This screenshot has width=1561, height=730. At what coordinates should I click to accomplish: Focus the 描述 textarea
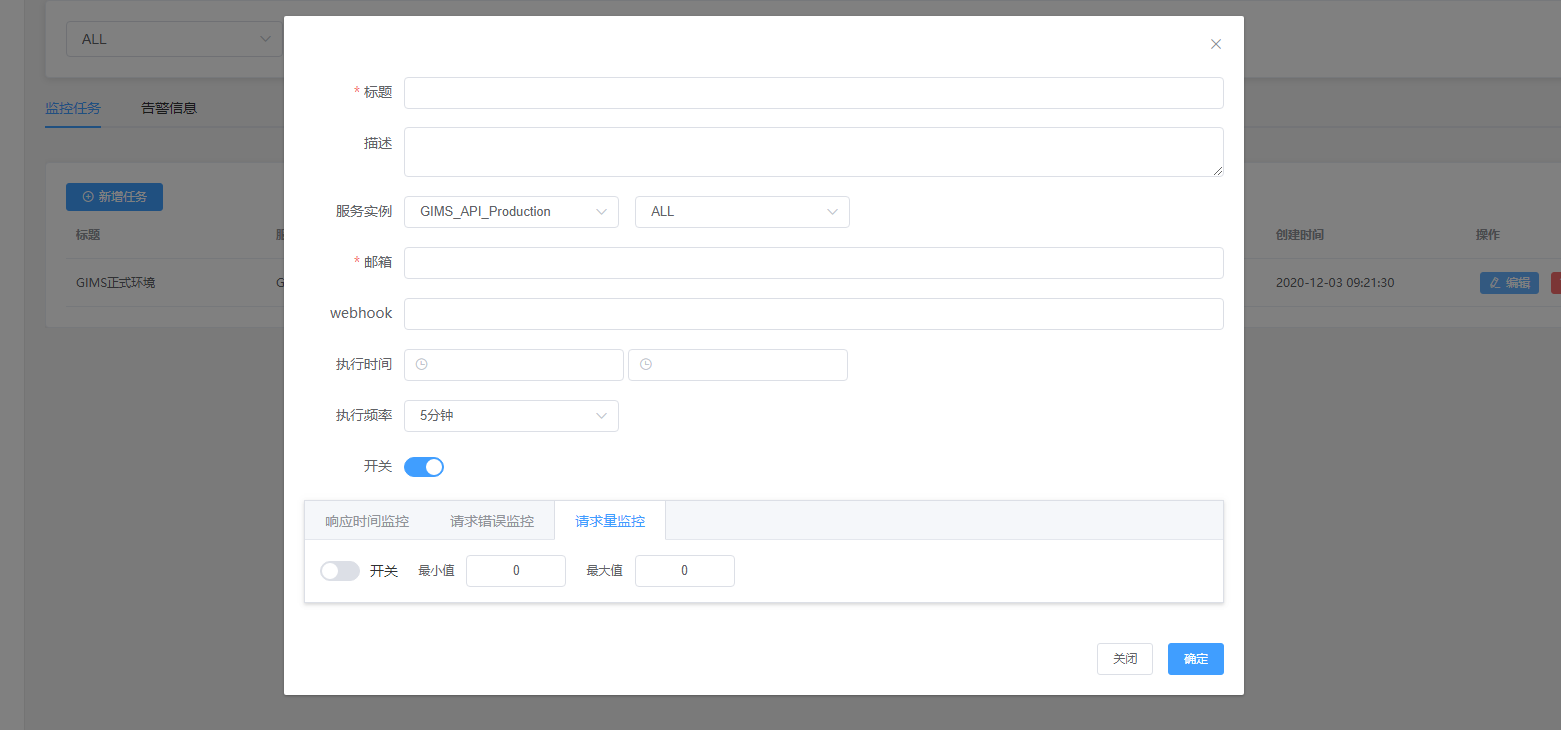814,152
